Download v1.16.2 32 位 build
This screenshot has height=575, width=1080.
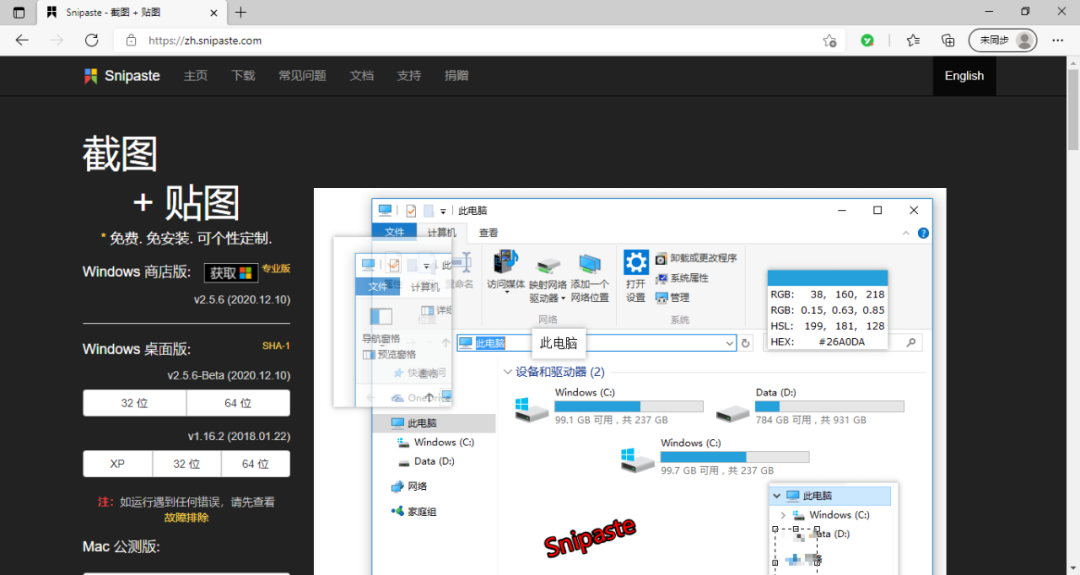pos(187,463)
